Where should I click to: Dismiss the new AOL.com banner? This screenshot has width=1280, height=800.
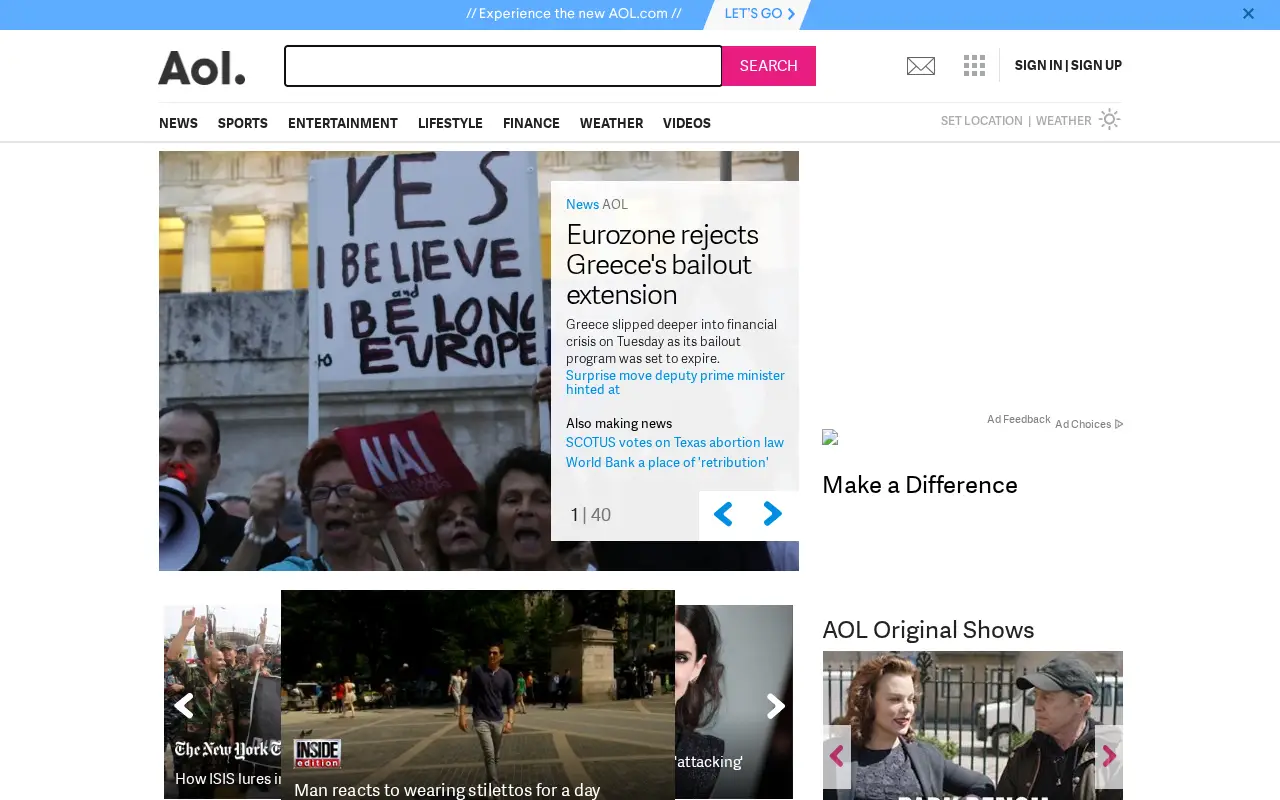pos(1248,14)
